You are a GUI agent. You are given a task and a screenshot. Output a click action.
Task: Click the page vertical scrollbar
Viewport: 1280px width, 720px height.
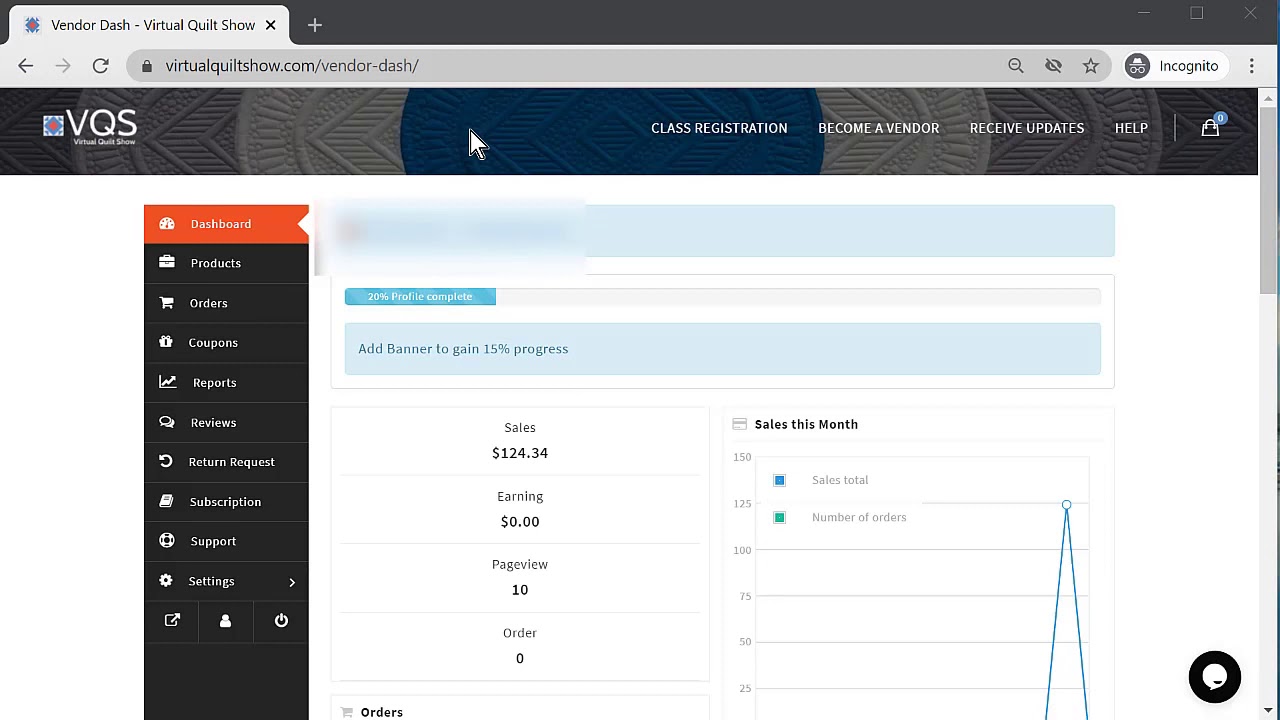click(1268, 200)
